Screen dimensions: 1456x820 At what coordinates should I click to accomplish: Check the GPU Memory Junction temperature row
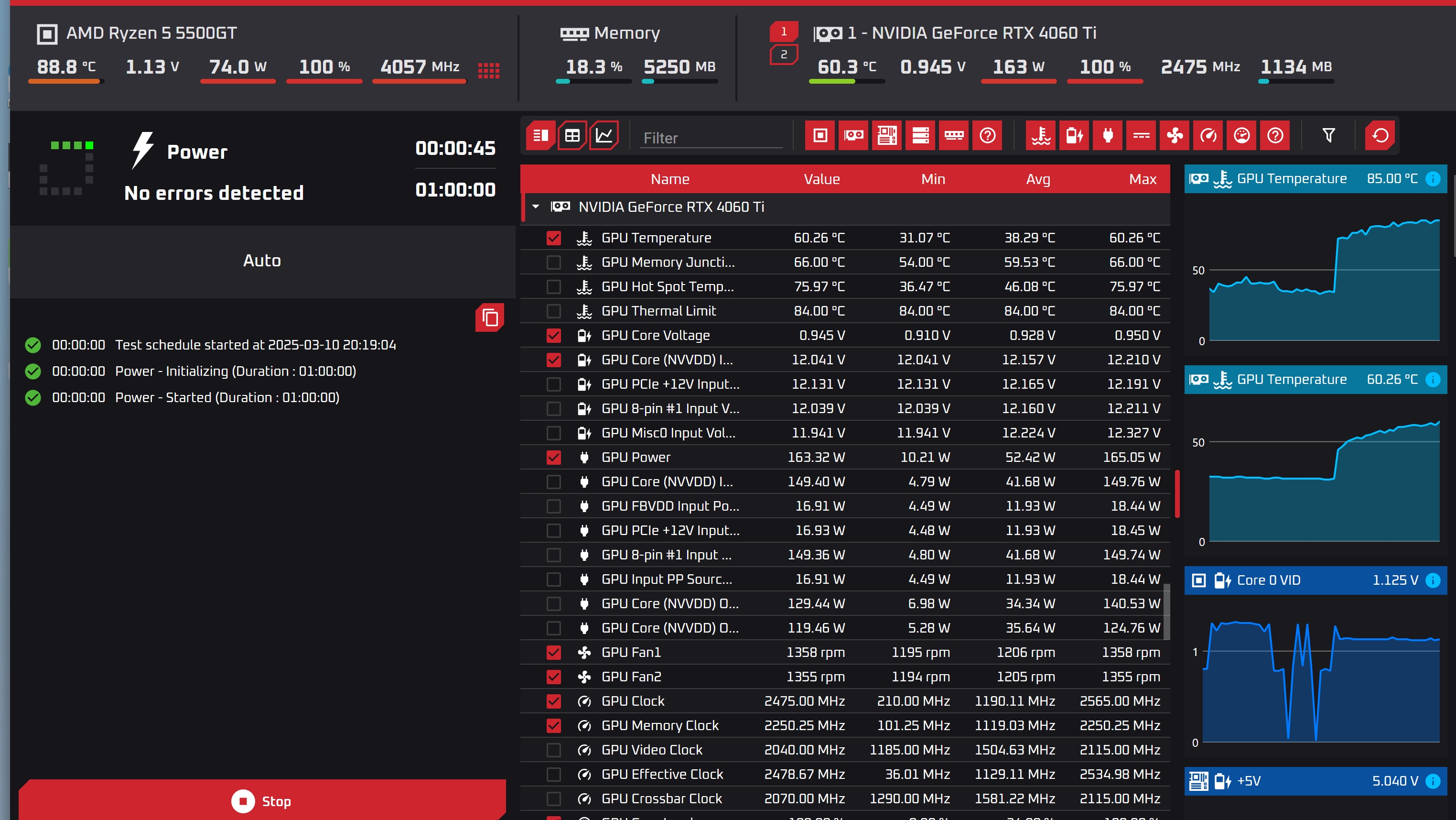coord(554,262)
